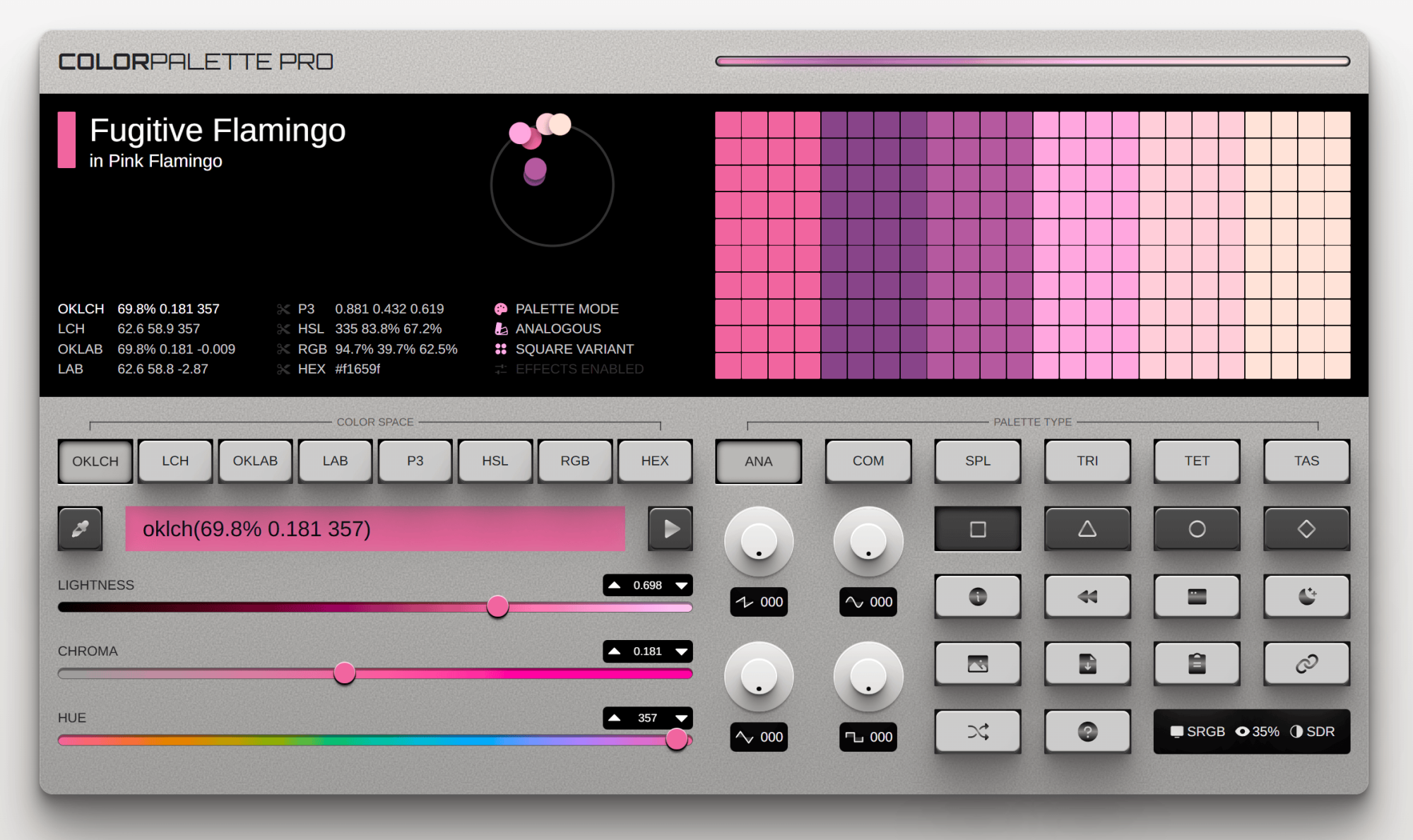Run the color with the play button

670,528
